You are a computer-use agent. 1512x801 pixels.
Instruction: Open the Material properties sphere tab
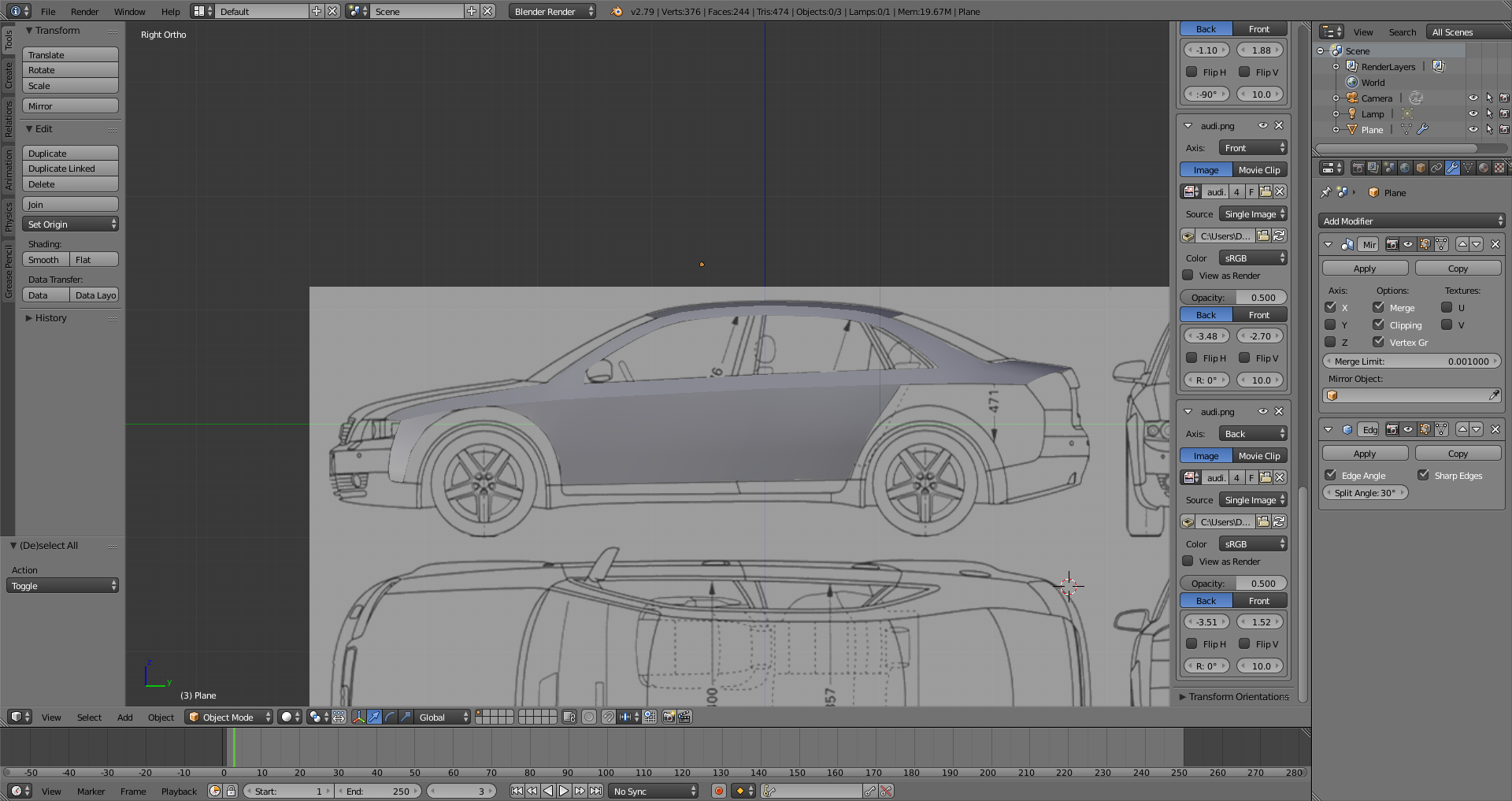tap(1484, 168)
